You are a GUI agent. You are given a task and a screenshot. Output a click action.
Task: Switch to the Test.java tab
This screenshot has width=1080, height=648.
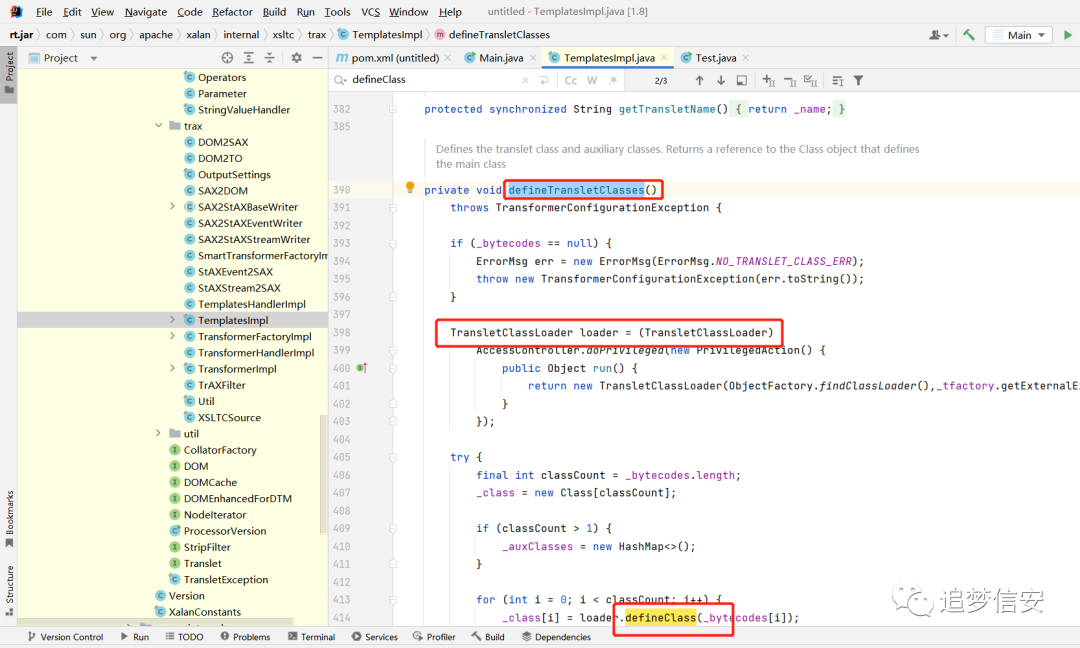tap(716, 58)
